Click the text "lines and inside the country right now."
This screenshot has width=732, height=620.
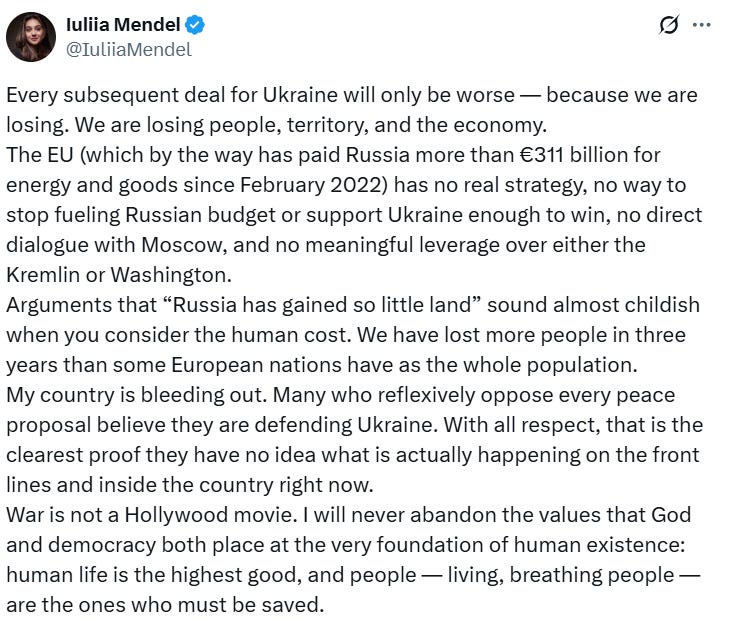coord(190,485)
